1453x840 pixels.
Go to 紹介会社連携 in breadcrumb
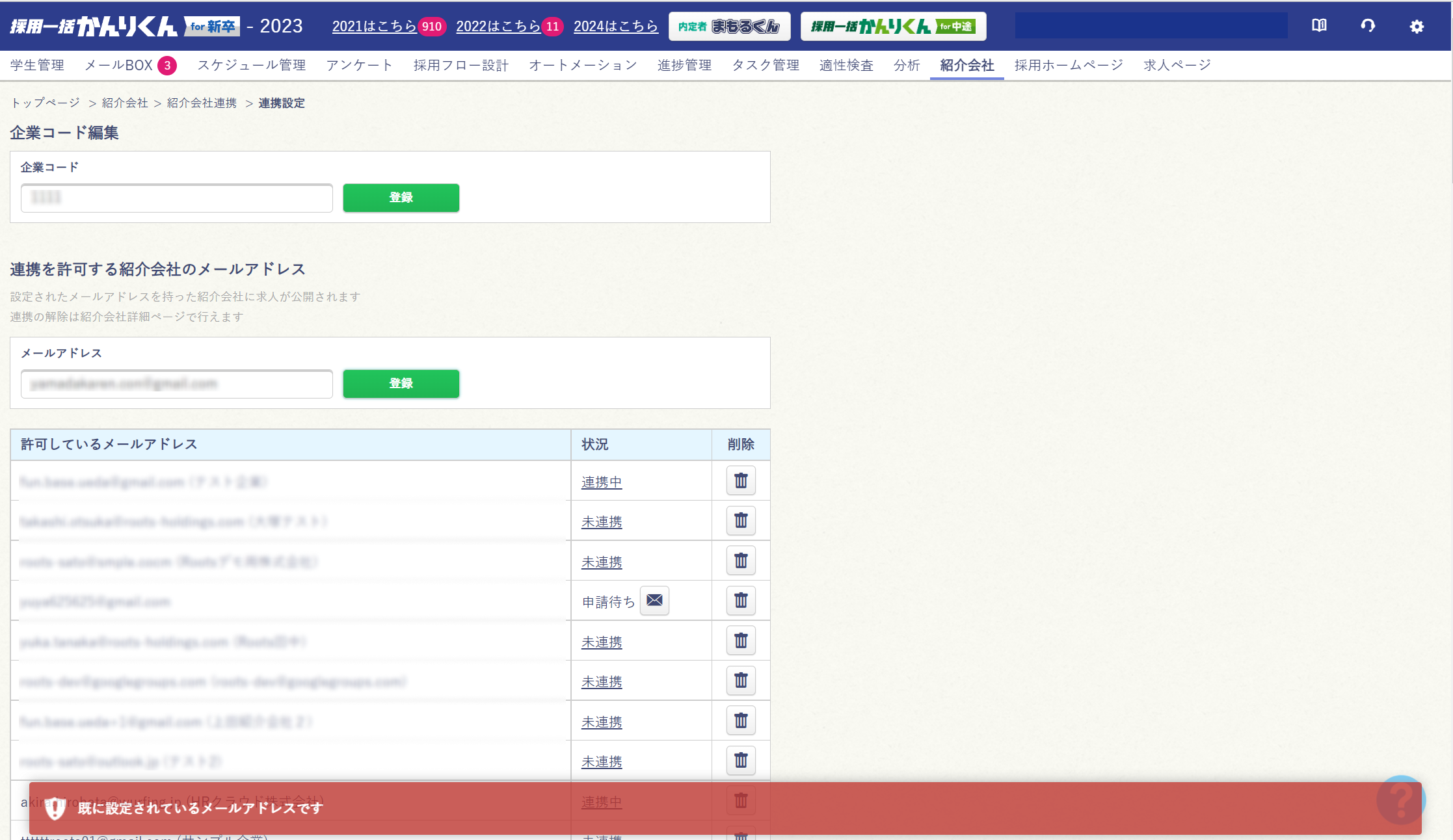point(202,103)
